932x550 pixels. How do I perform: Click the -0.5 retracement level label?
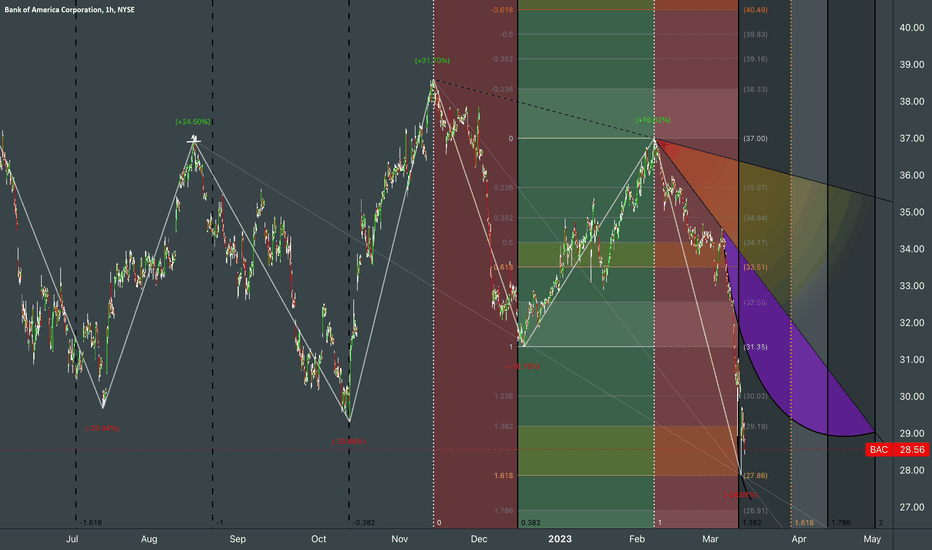[x=506, y=34]
